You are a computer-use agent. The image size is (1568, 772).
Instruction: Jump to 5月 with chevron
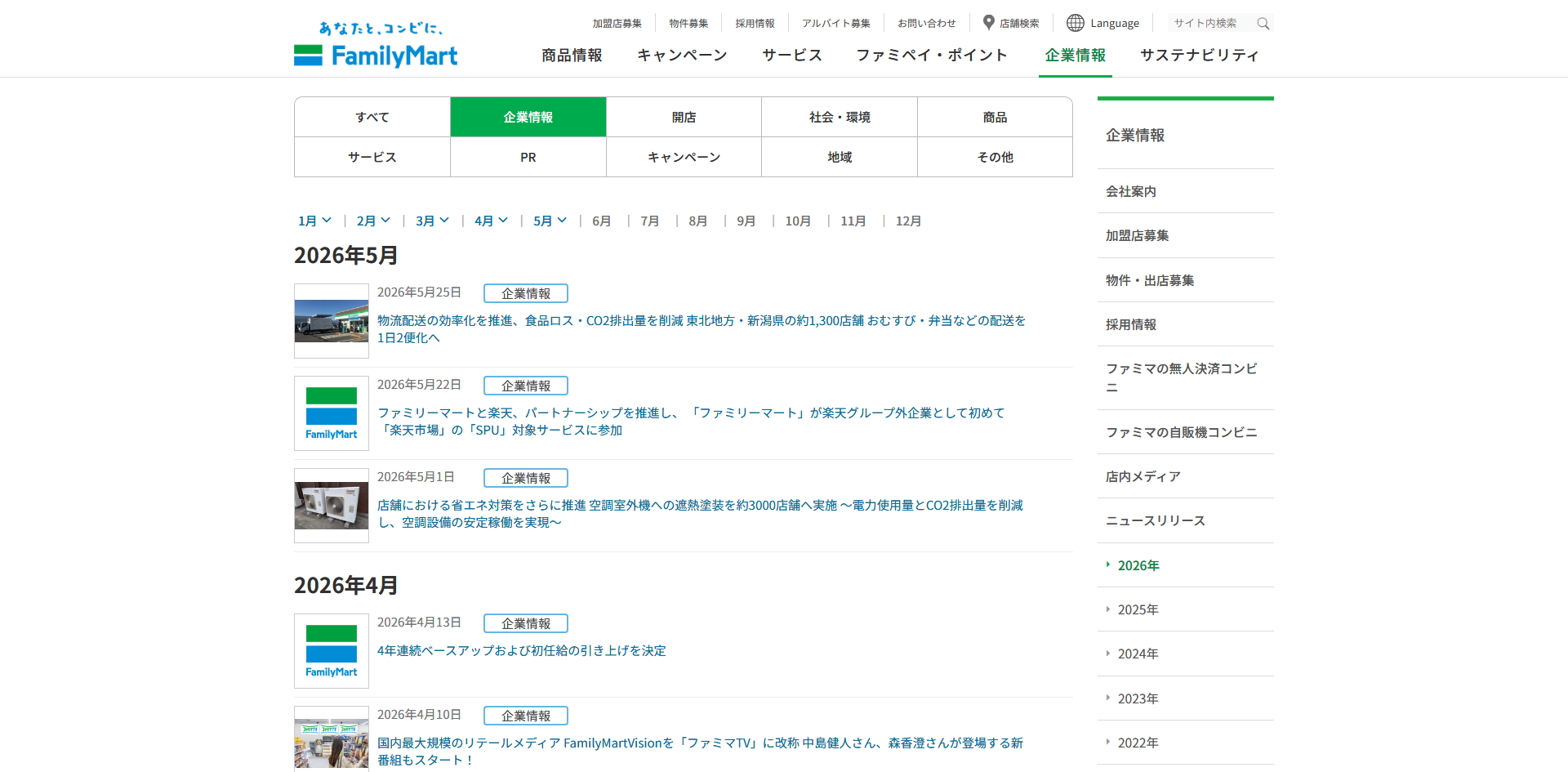550,221
